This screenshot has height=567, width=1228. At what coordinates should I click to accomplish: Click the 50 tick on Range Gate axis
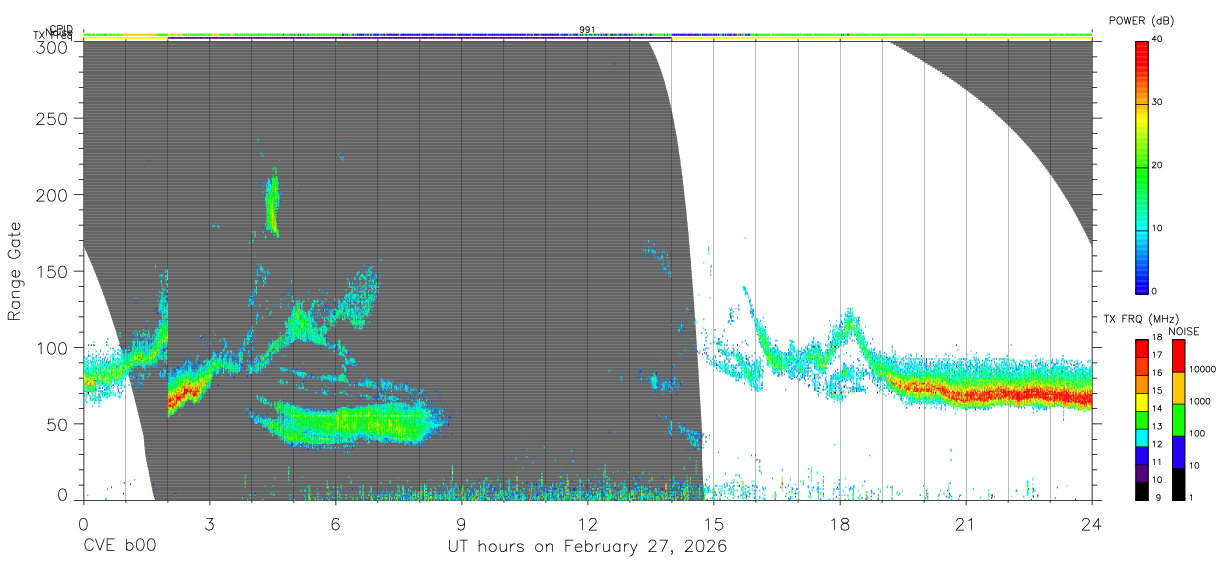[x=55, y=424]
